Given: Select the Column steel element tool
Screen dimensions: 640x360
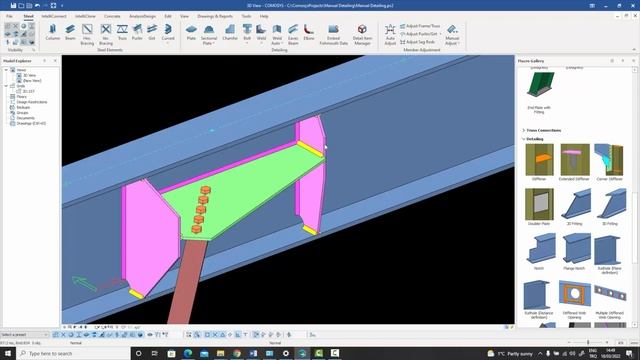Looking at the screenshot, I should point(53,32).
